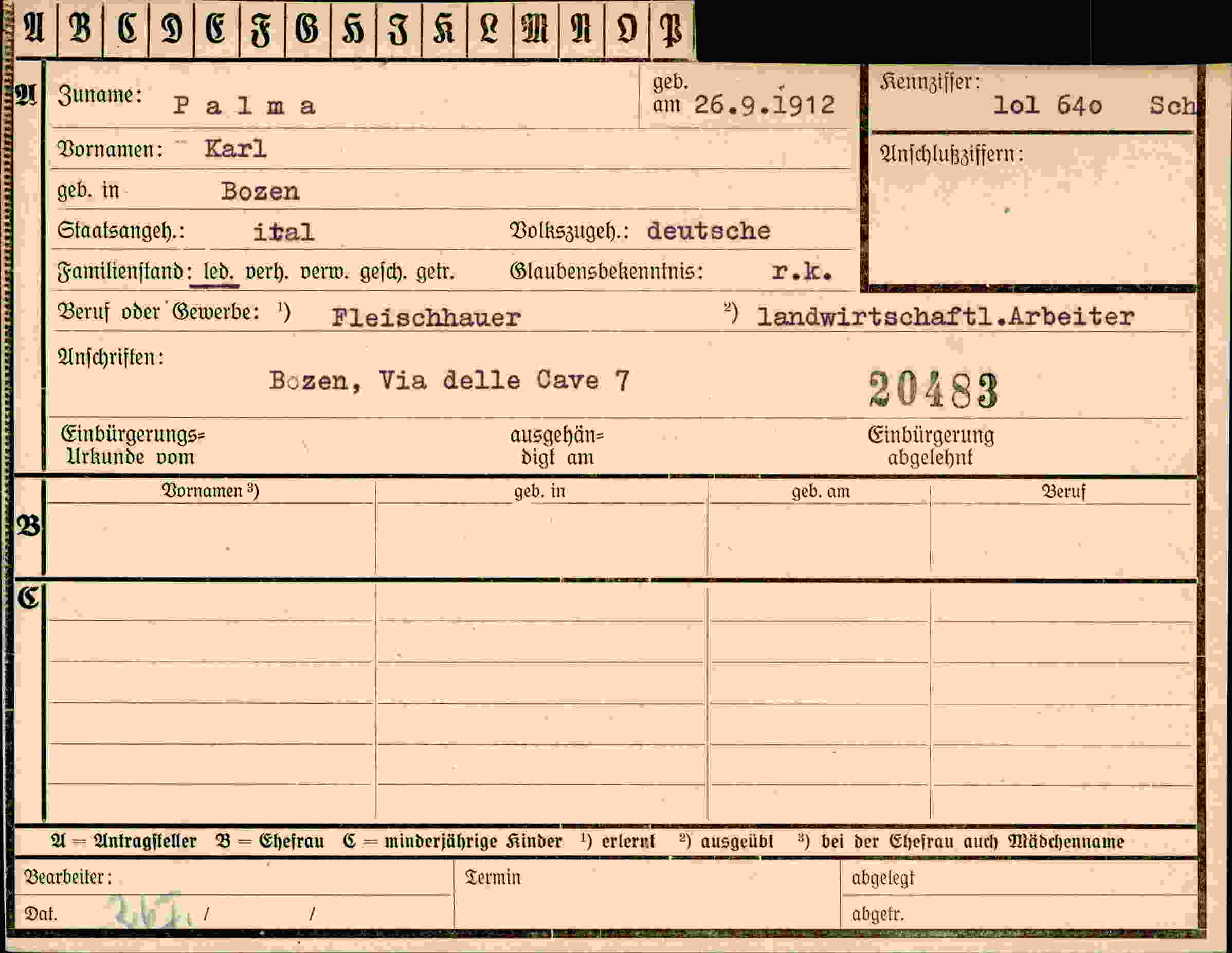This screenshot has height=953, width=1232.
Task: Click the 'Zuname:' label
Action: point(99,95)
